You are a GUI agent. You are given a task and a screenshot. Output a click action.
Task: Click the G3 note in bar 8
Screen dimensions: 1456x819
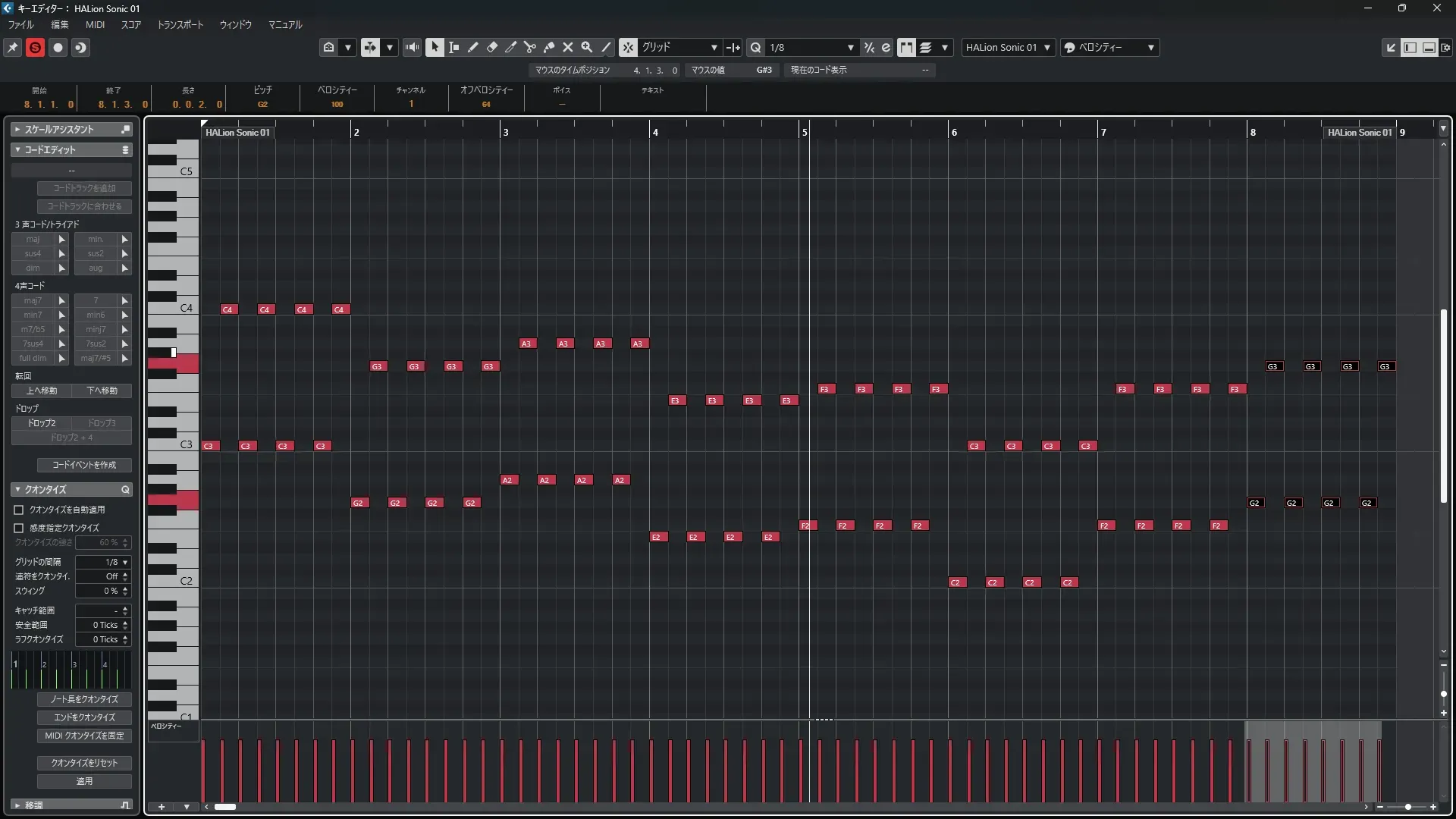[x=1273, y=366]
